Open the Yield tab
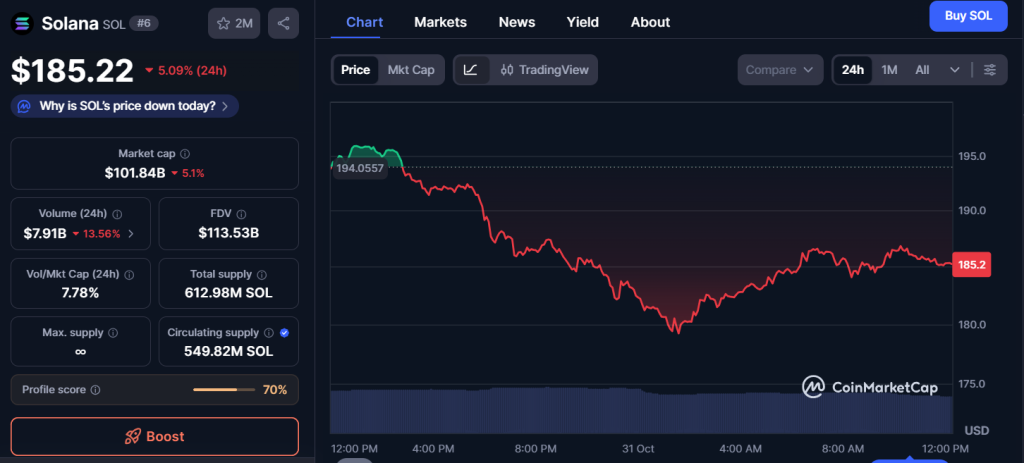 coord(582,22)
